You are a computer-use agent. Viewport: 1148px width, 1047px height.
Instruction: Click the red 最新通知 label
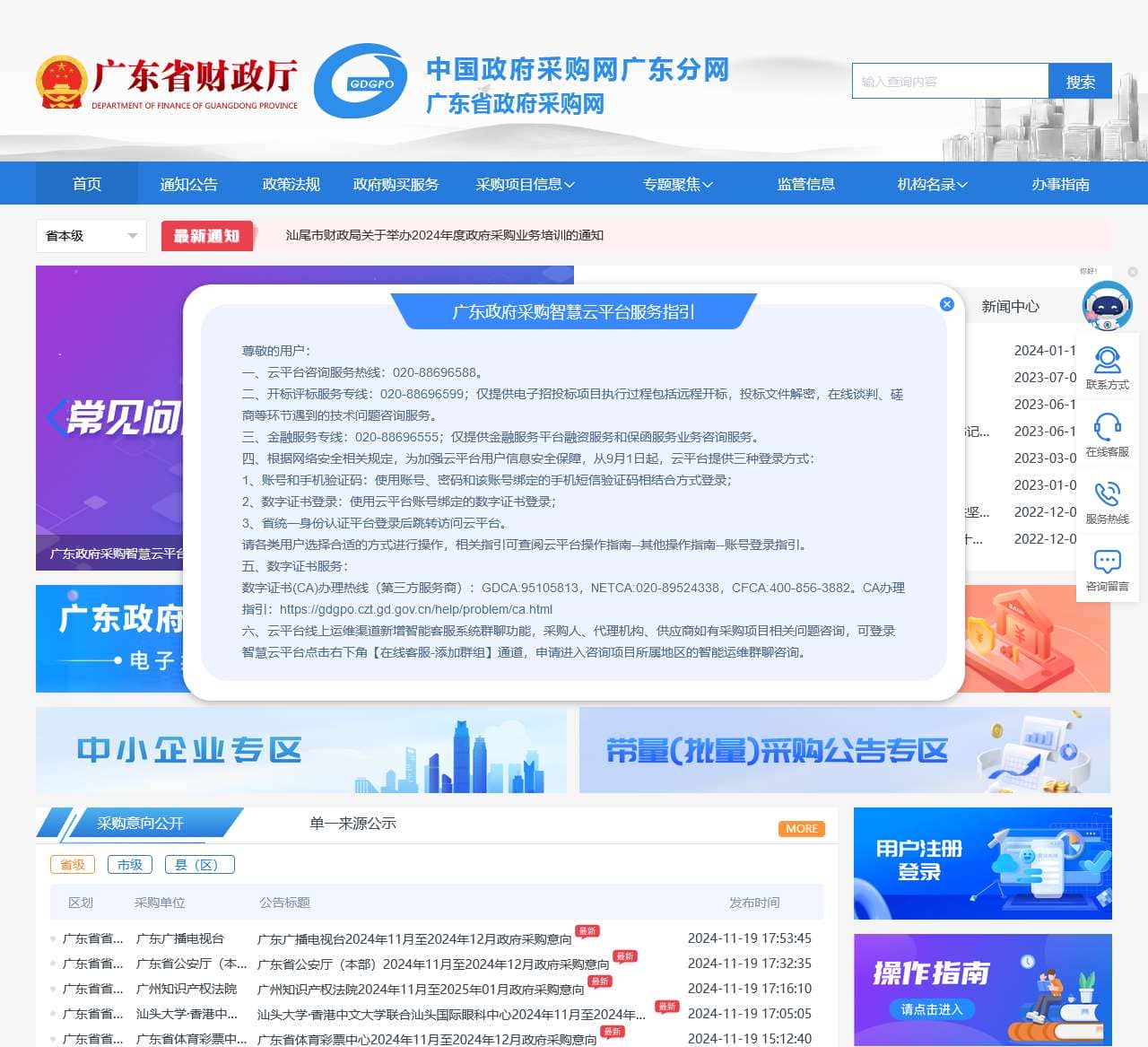[x=207, y=236]
